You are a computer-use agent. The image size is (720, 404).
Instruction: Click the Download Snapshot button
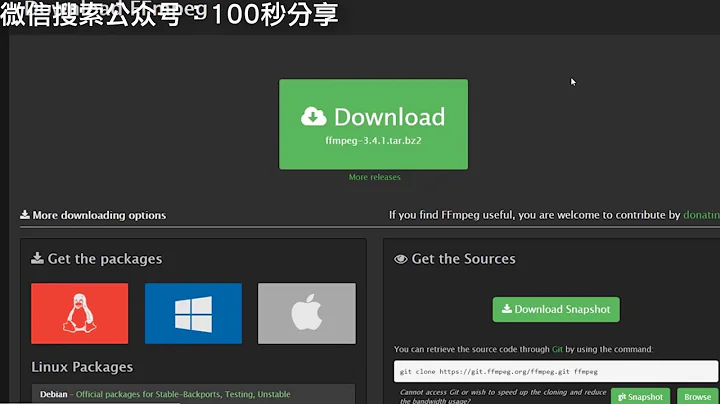[x=556, y=309]
